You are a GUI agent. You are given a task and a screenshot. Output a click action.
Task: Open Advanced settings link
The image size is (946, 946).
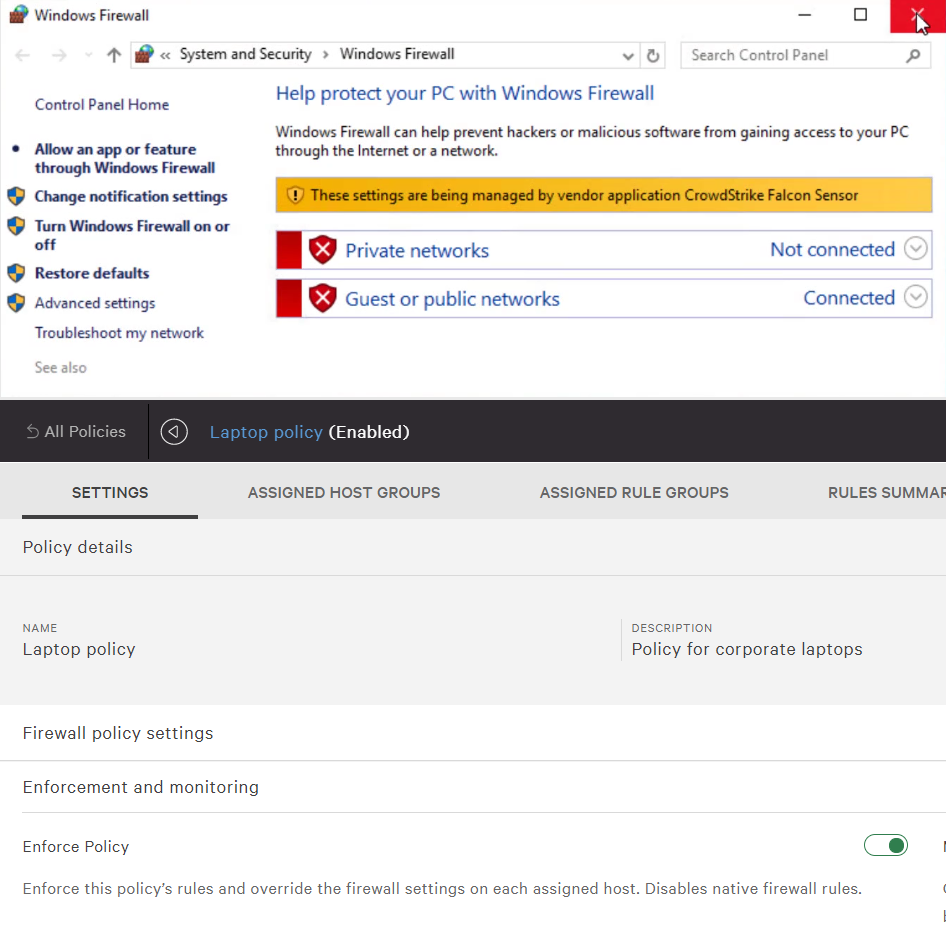pyautogui.click(x=95, y=303)
